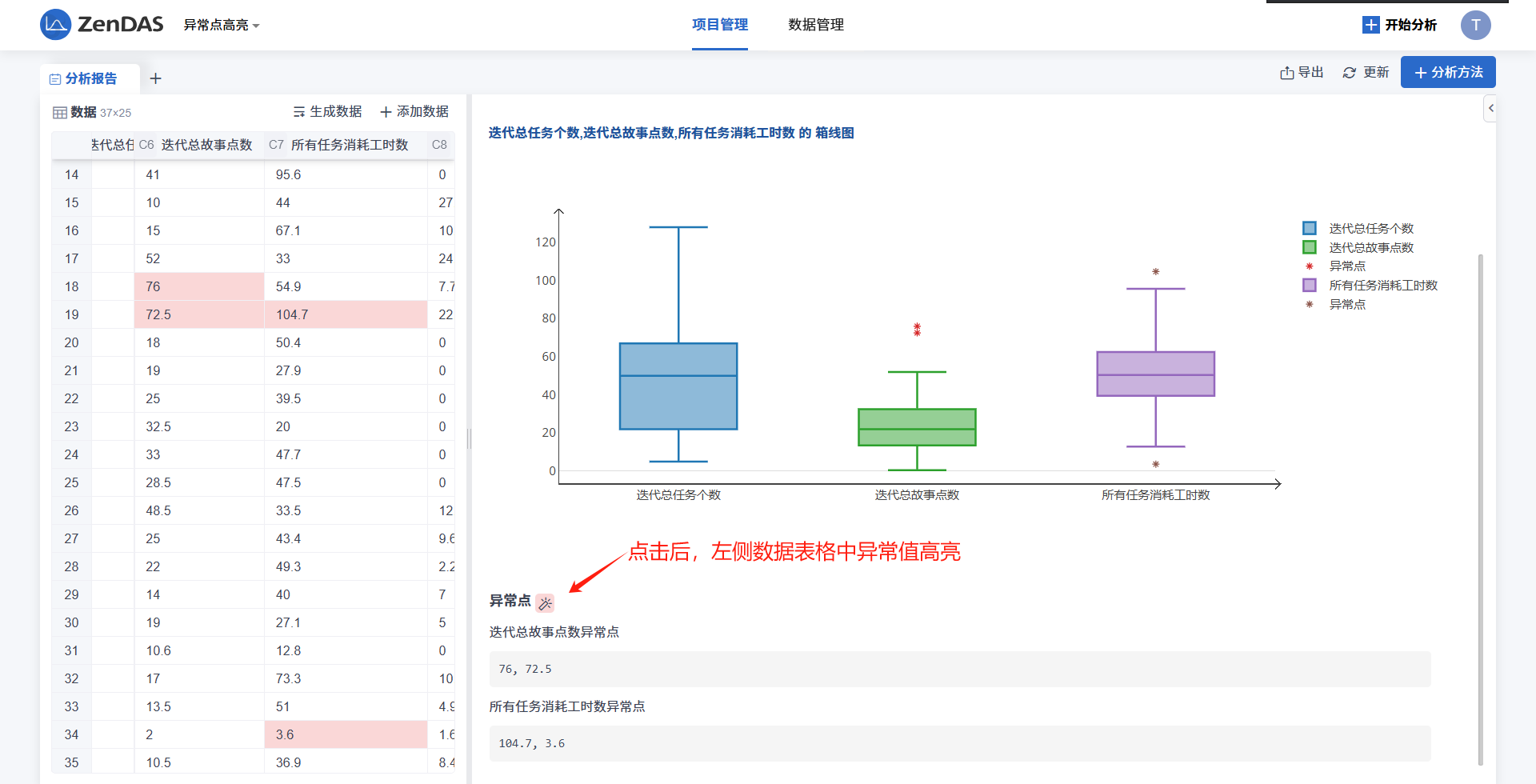Click the blue box in the boxplot
1536x784 pixels.
[678, 386]
